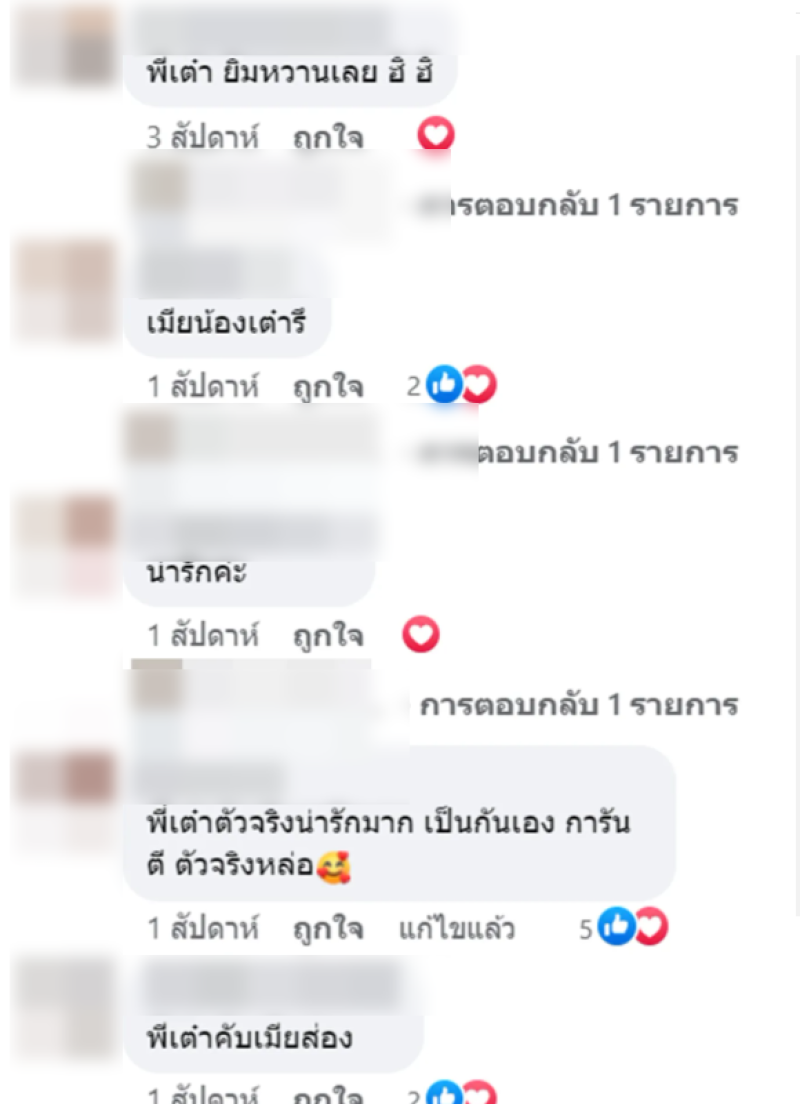Click heart reaction under 'พี่เต๋า ยิ้มหวานเลย' comment
Image resolution: width=800 pixels, height=1104 pixels.
point(435,134)
